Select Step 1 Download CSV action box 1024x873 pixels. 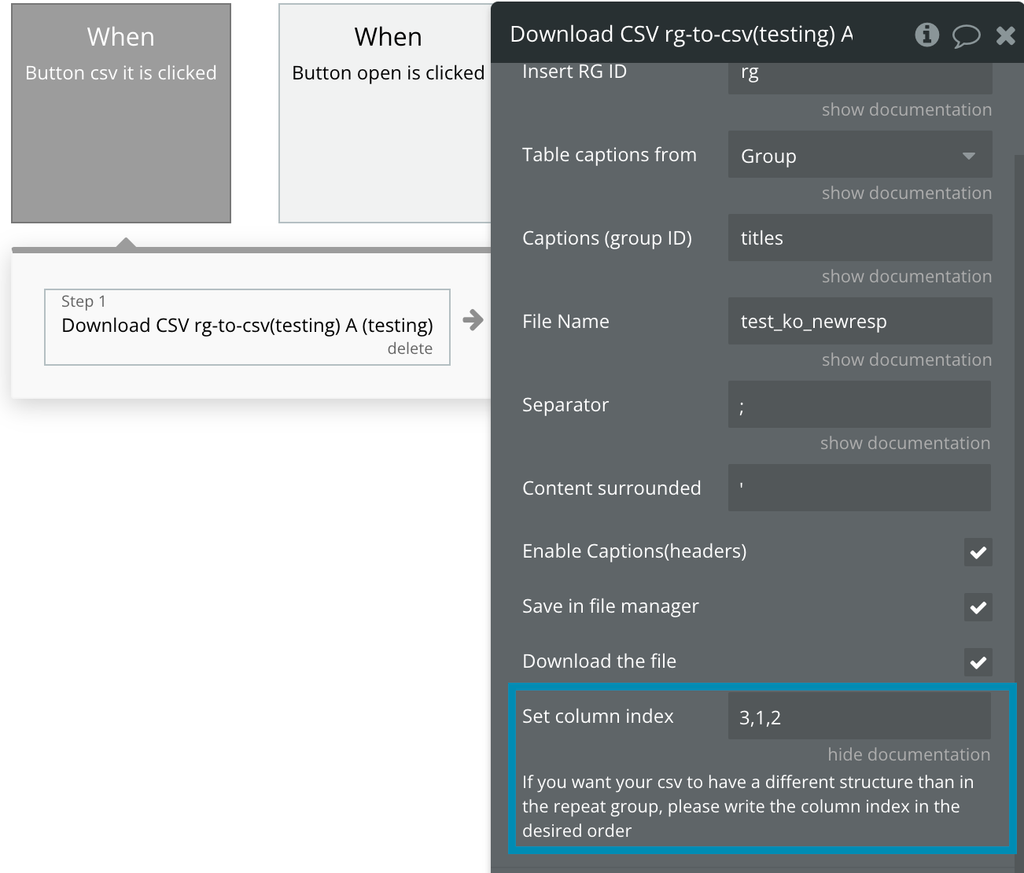(247, 325)
